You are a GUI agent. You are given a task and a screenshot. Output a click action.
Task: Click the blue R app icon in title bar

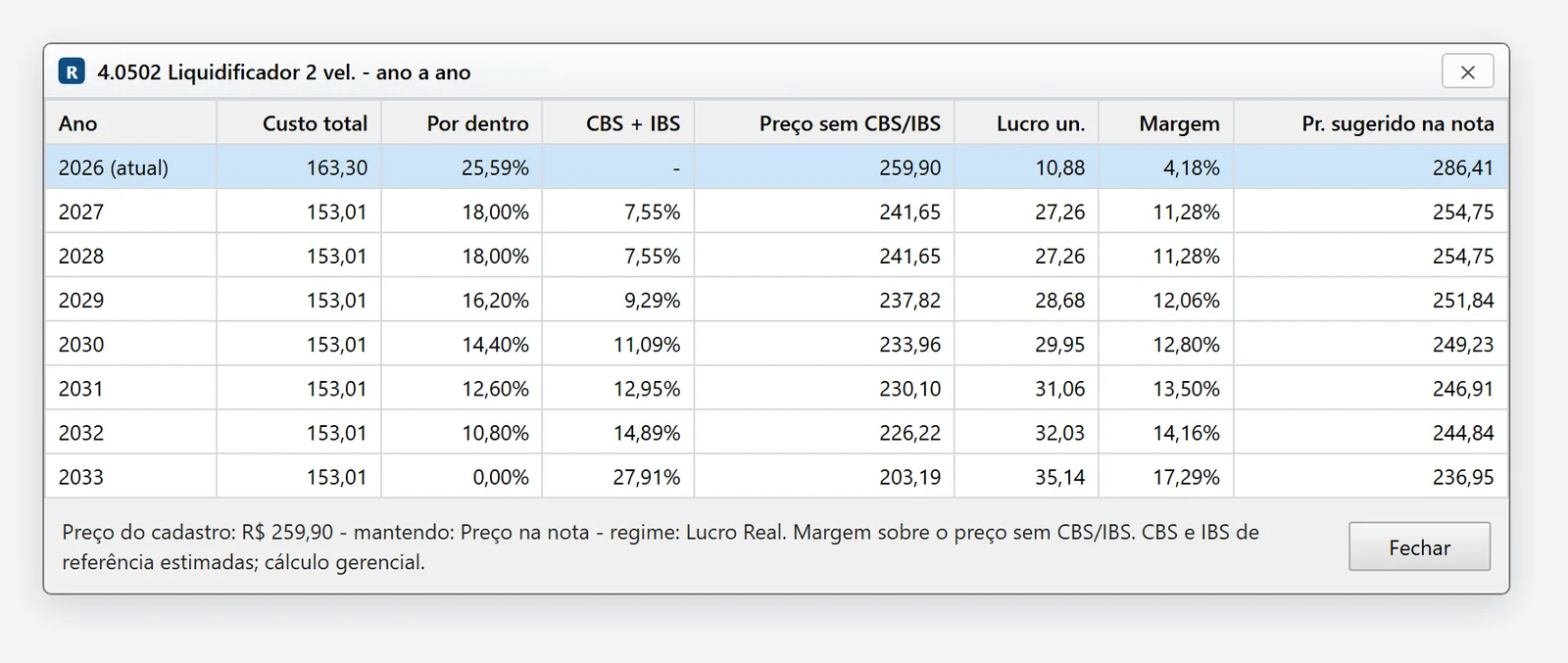point(72,71)
